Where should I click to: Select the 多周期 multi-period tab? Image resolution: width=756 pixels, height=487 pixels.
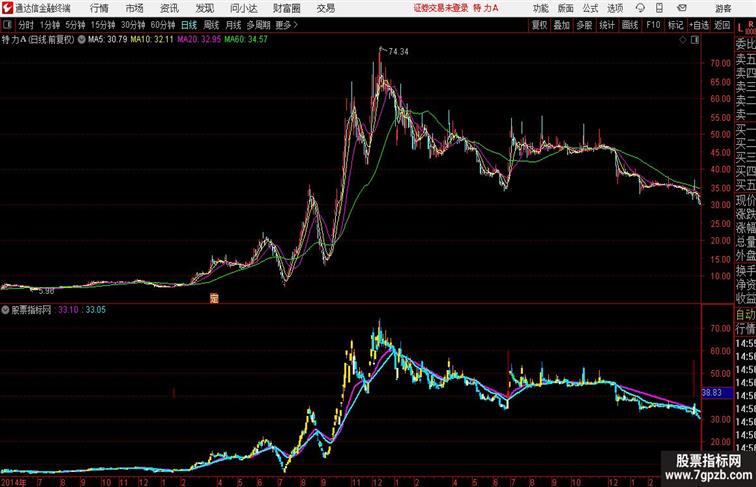tap(258, 25)
